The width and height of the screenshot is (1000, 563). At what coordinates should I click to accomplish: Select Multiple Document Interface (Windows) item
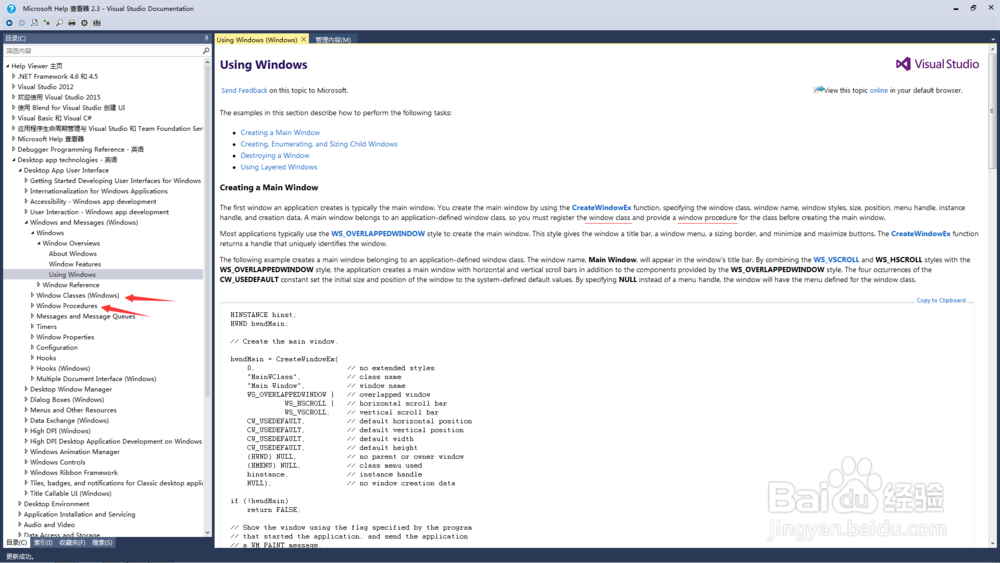96,379
